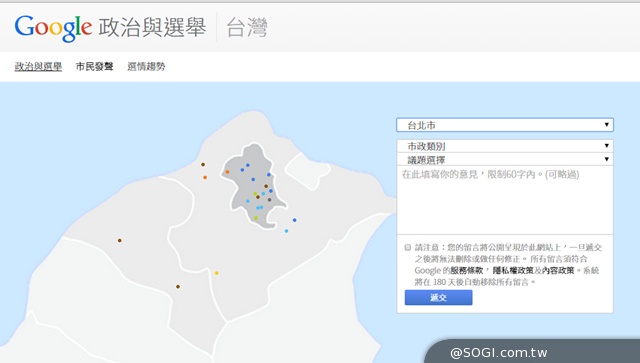The width and height of the screenshot is (640, 363).
Task: Submit the form with 遞交 button
Action: [438, 298]
